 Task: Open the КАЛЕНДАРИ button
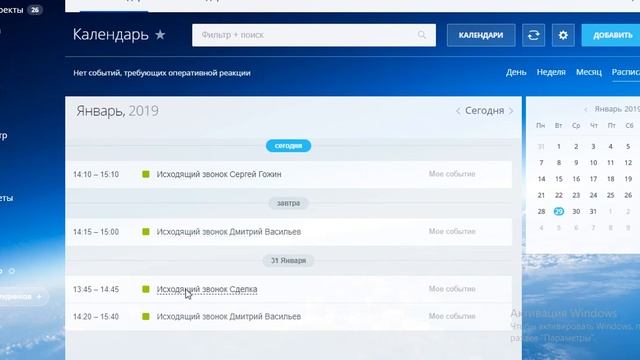point(481,35)
